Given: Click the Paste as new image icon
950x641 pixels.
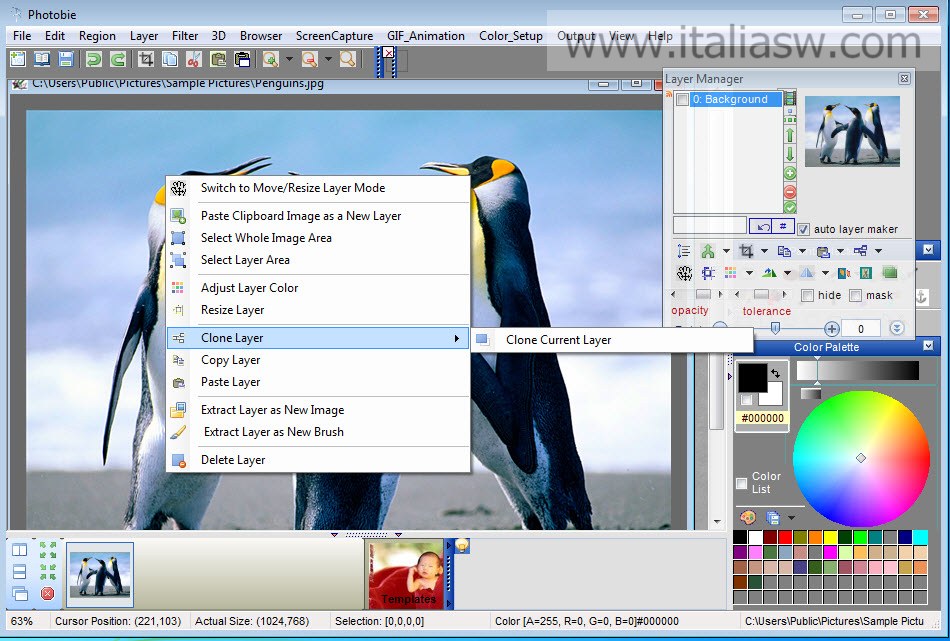Looking at the screenshot, I should tap(242, 59).
